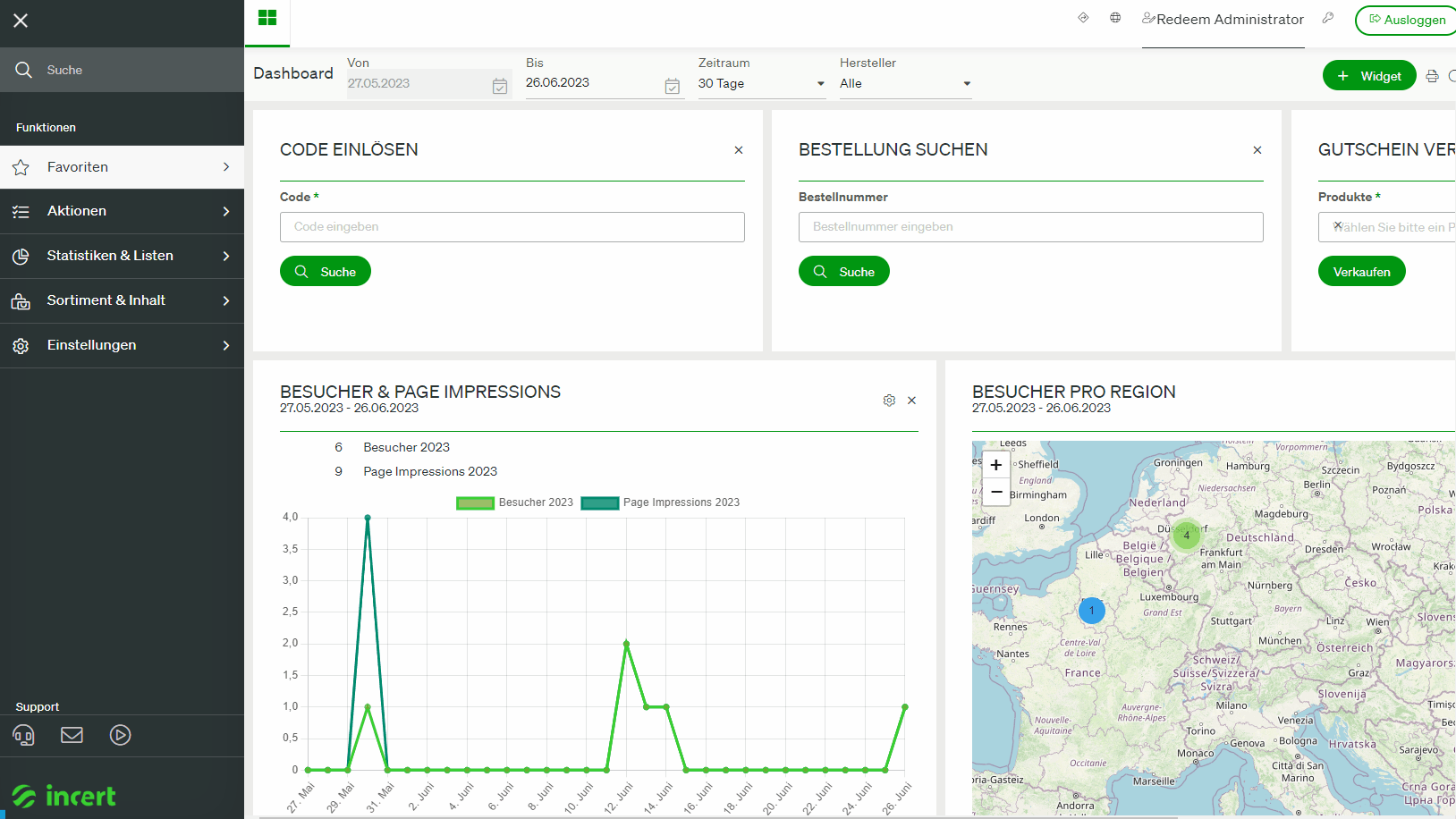
Task: Open the Bis date calendar picker
Action: click(673, 86)
